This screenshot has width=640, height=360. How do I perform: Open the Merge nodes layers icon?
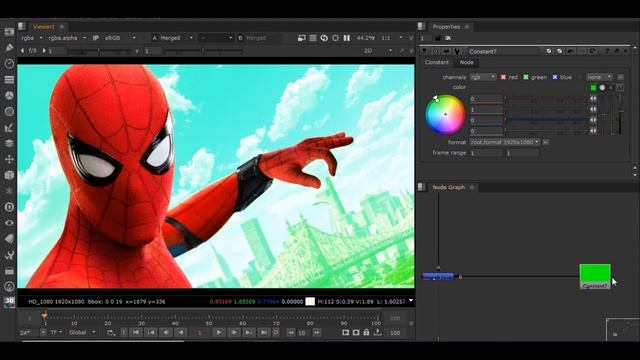click(x=9, y=143)
